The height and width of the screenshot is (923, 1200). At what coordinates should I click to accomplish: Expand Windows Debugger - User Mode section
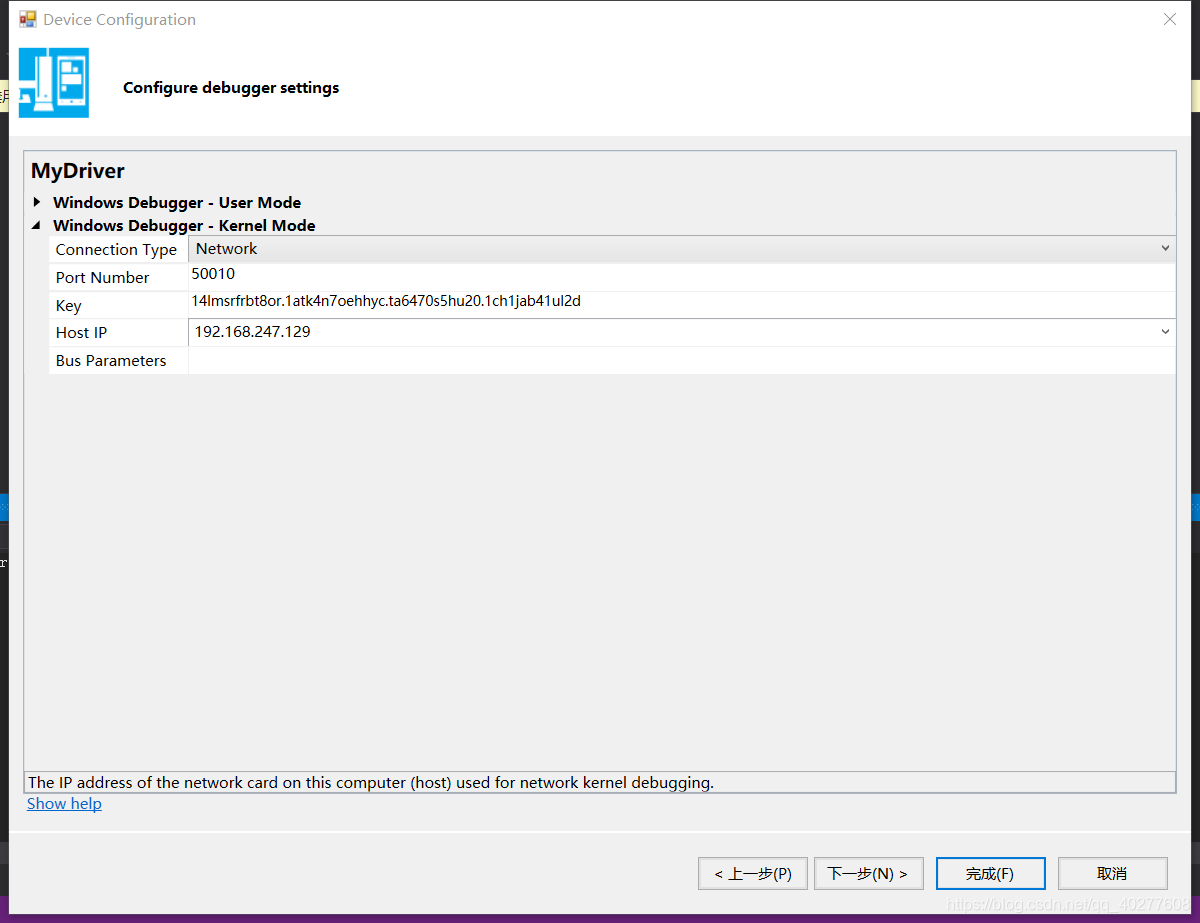tap(37, 202)
